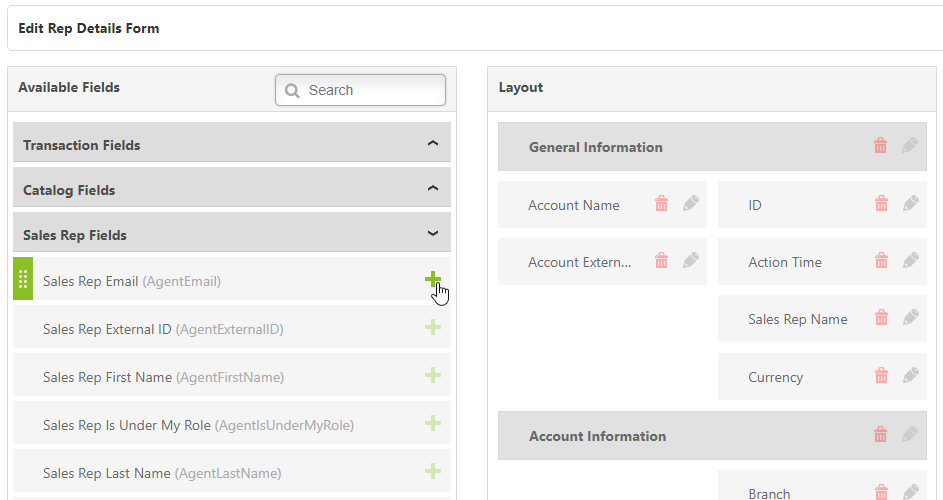Edit the Account Name layout field

(691, 204)
